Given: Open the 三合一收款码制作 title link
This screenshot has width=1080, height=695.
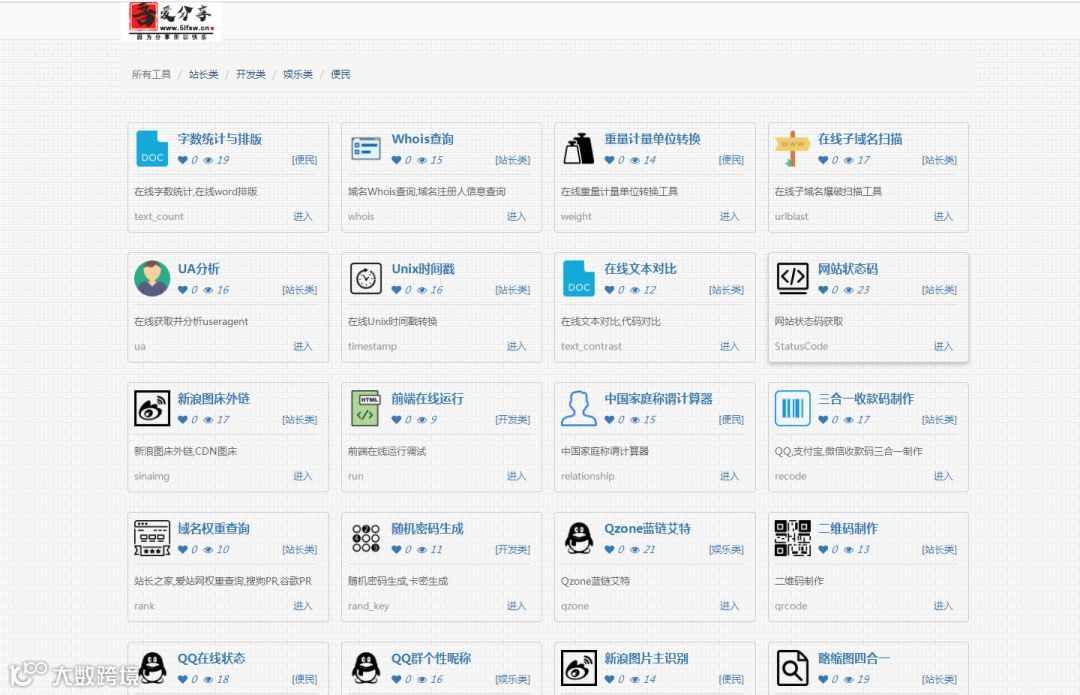Looking at the screenshot, I should coord(866,398).
